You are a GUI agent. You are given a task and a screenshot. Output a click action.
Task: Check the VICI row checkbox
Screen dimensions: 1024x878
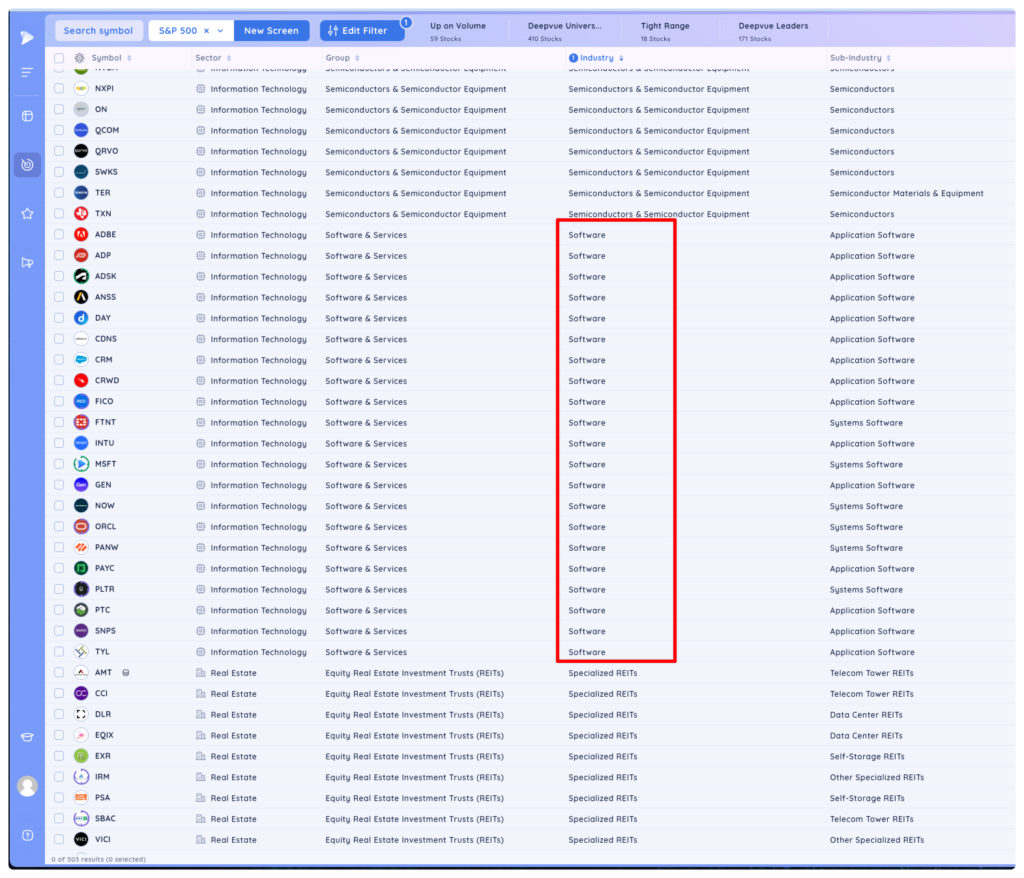click(x=59, y=839)
